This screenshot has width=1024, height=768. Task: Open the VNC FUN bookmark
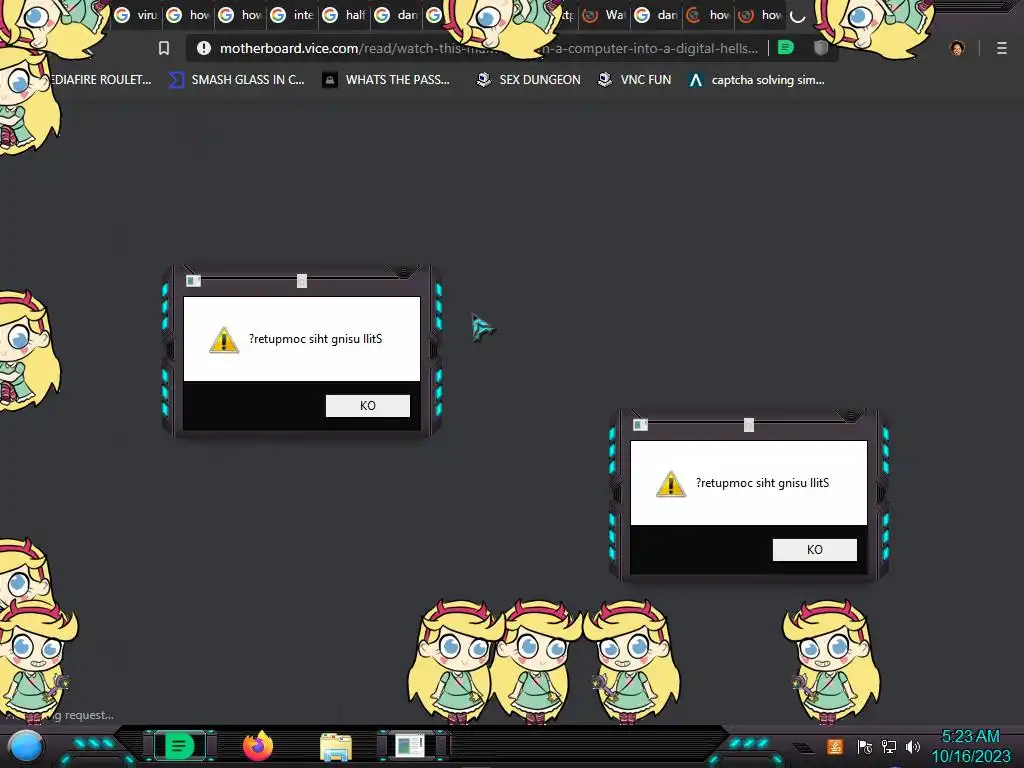coord(634,80)
